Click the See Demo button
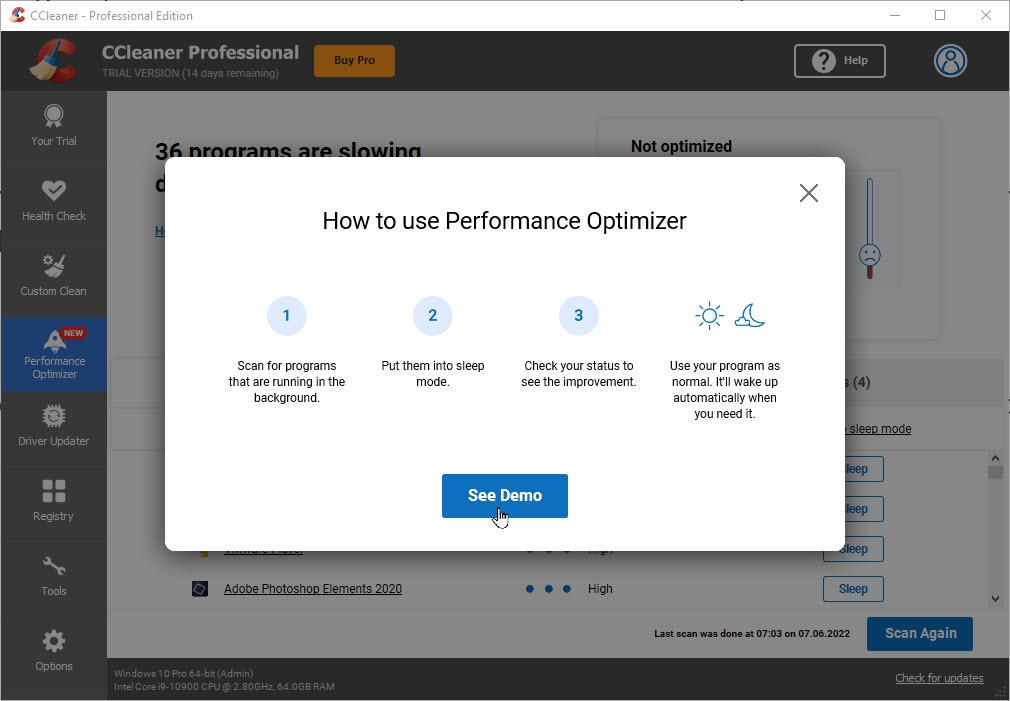This screenshot has height=701, width=1010. pyautogui.click(x=504, y=496)
